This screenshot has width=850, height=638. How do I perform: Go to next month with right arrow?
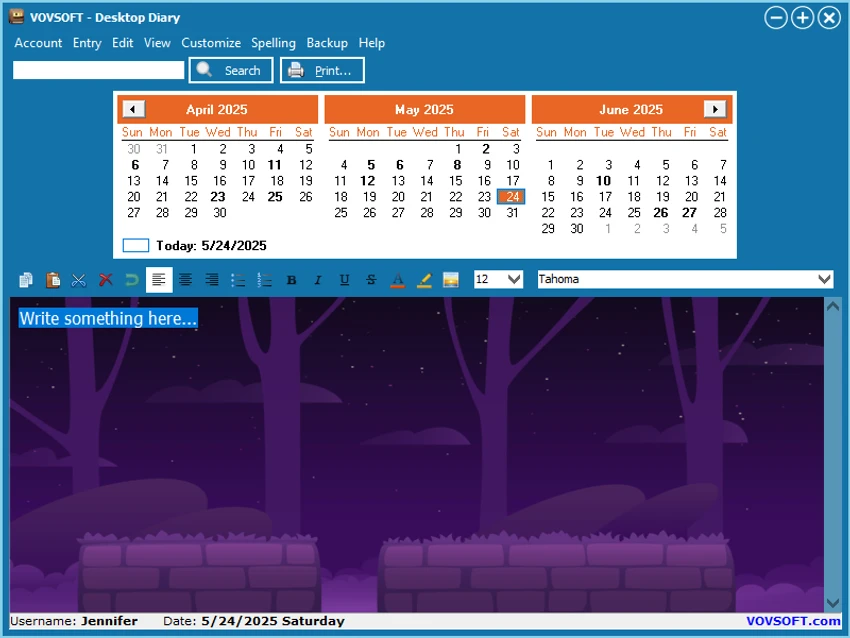click(x=714, y=109)
